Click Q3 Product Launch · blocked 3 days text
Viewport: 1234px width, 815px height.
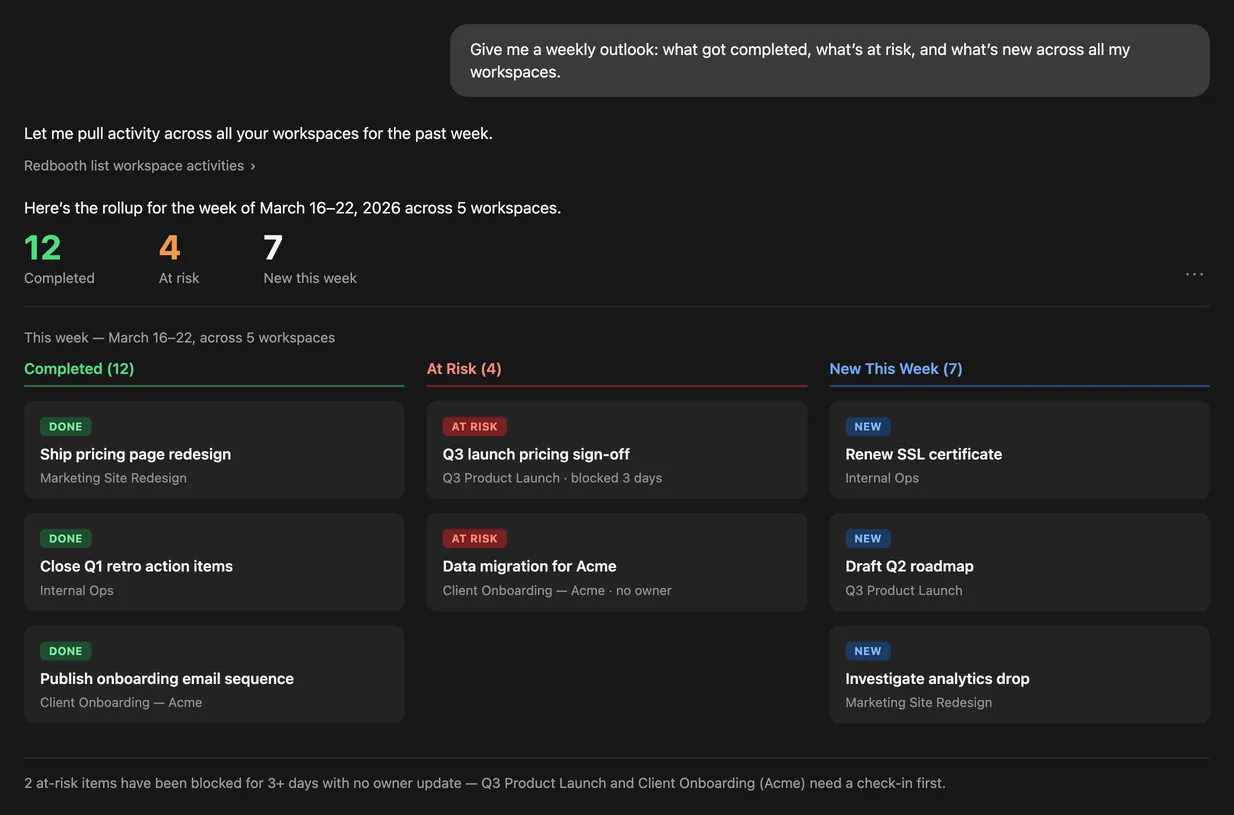tap(552, 478)
